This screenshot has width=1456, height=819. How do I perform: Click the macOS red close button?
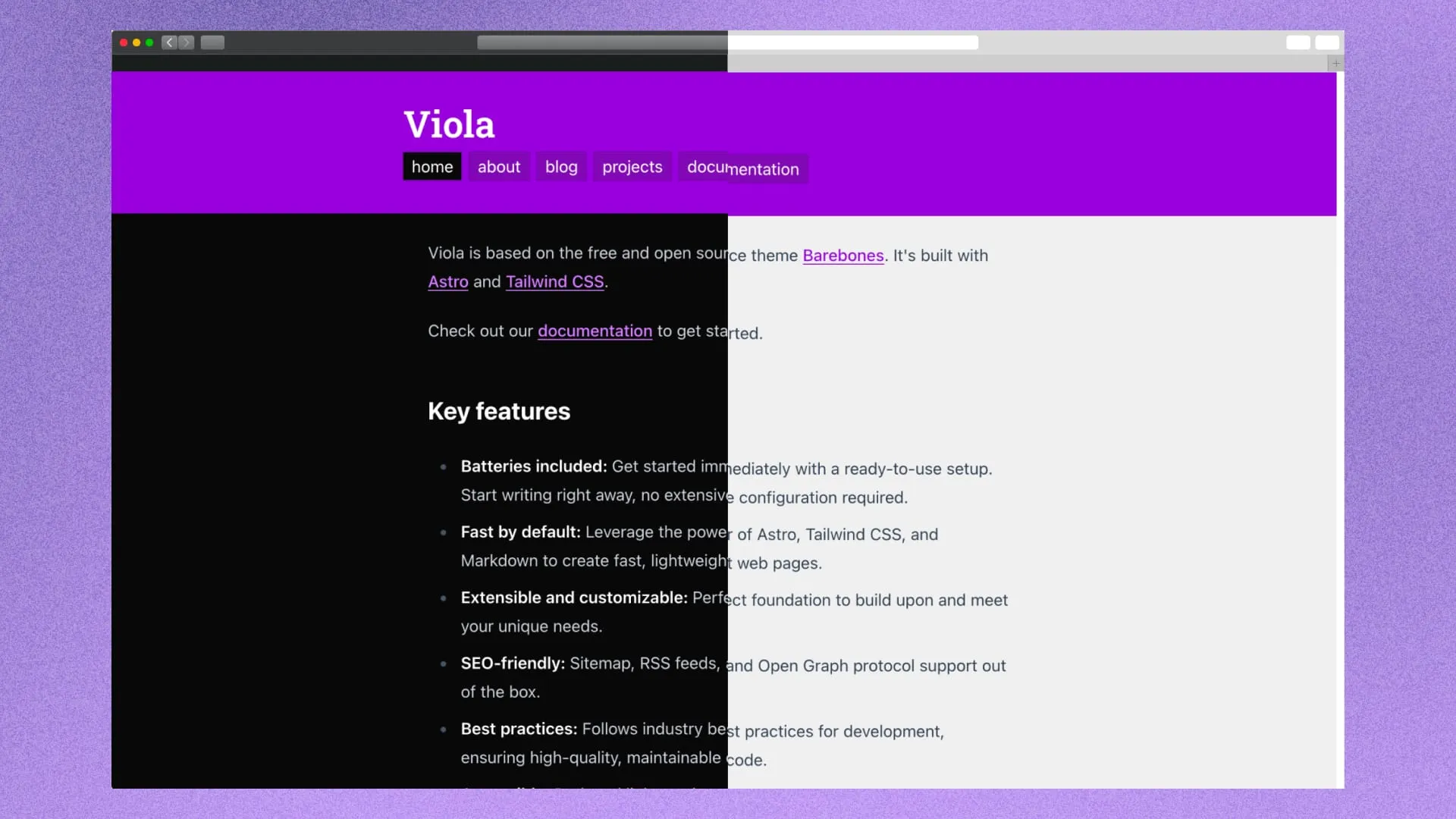click(122, 42)
